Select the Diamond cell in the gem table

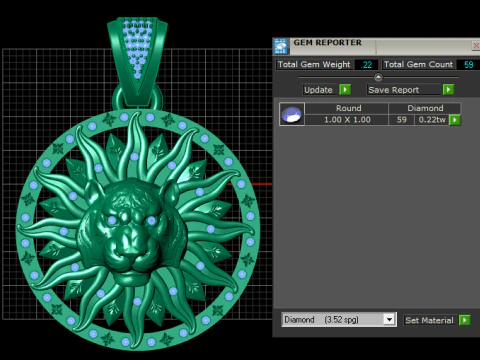pos(425,108)
